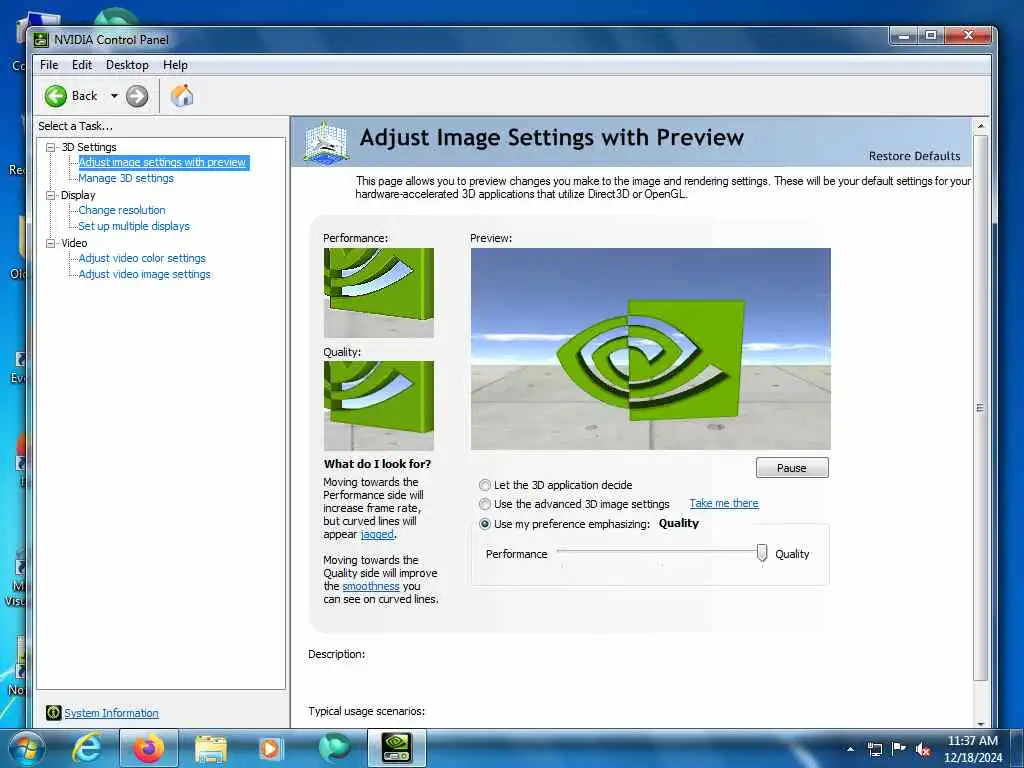Pause the 3D preview animation

coord(792,468)
